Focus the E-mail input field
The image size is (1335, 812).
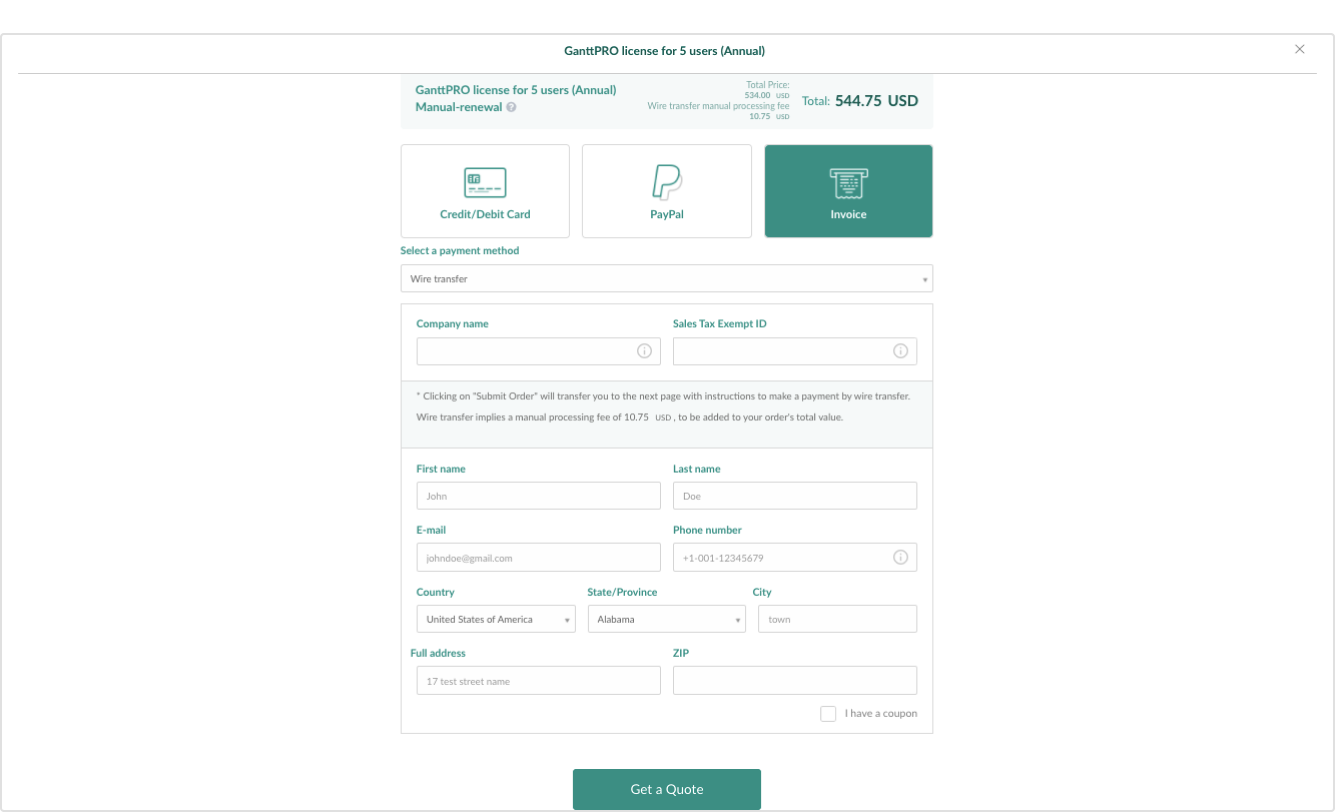539,557
